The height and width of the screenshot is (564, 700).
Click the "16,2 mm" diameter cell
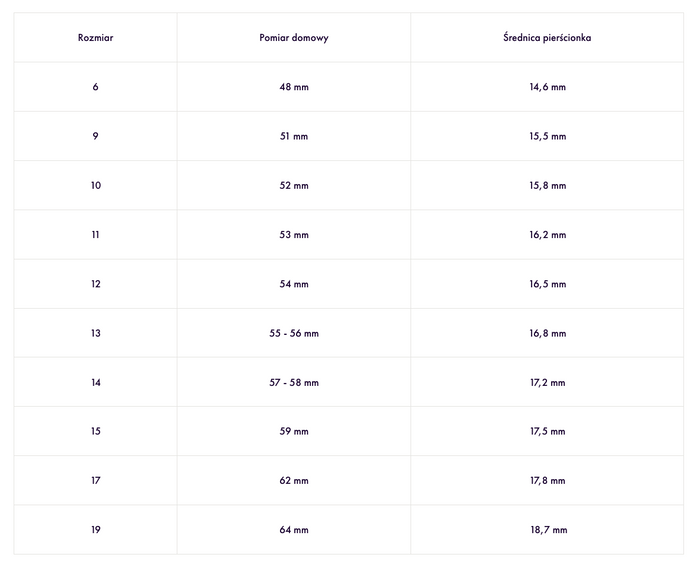pyautogui.click(x=547, y=235)
